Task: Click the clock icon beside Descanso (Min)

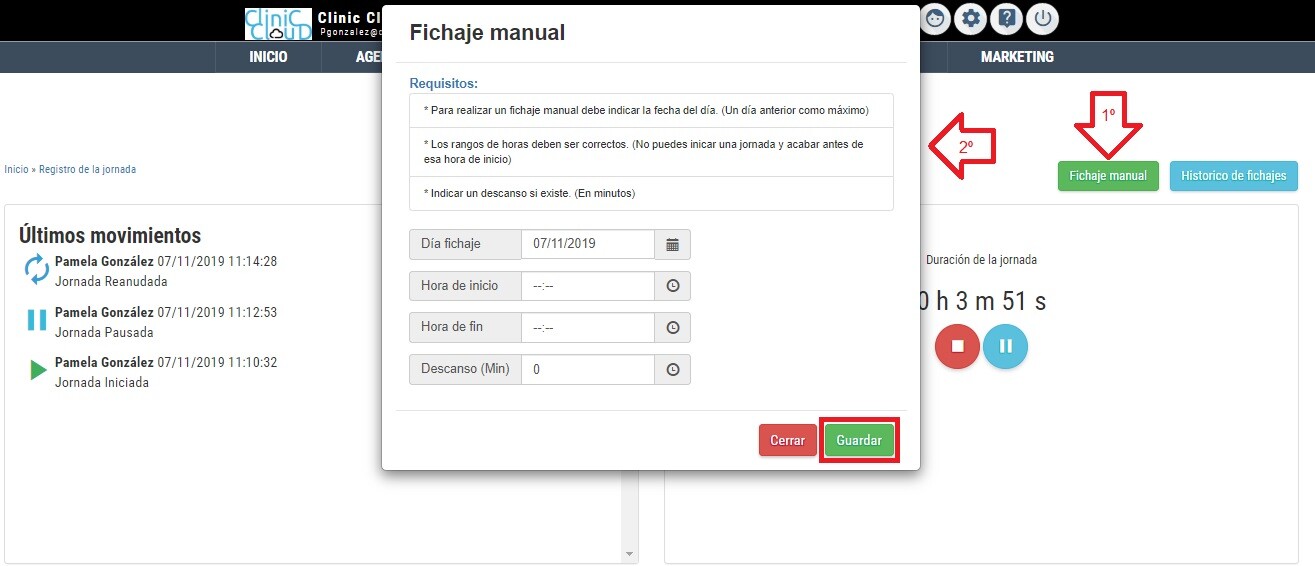Action: [672, 370]
